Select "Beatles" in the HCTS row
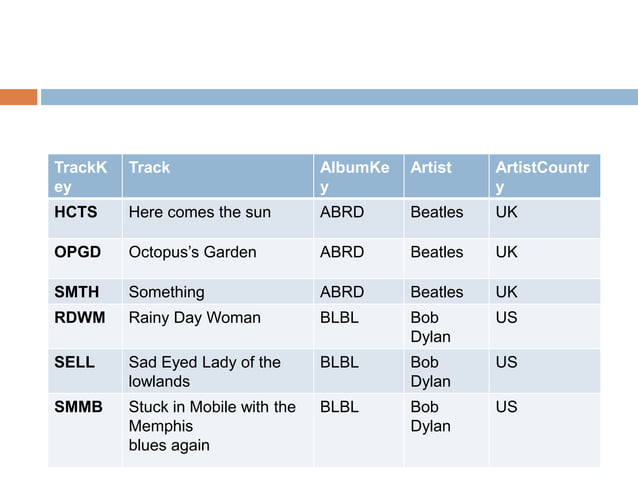Viewport: 638px width, 478px height. pyautogui.click(x=437, y=212)
